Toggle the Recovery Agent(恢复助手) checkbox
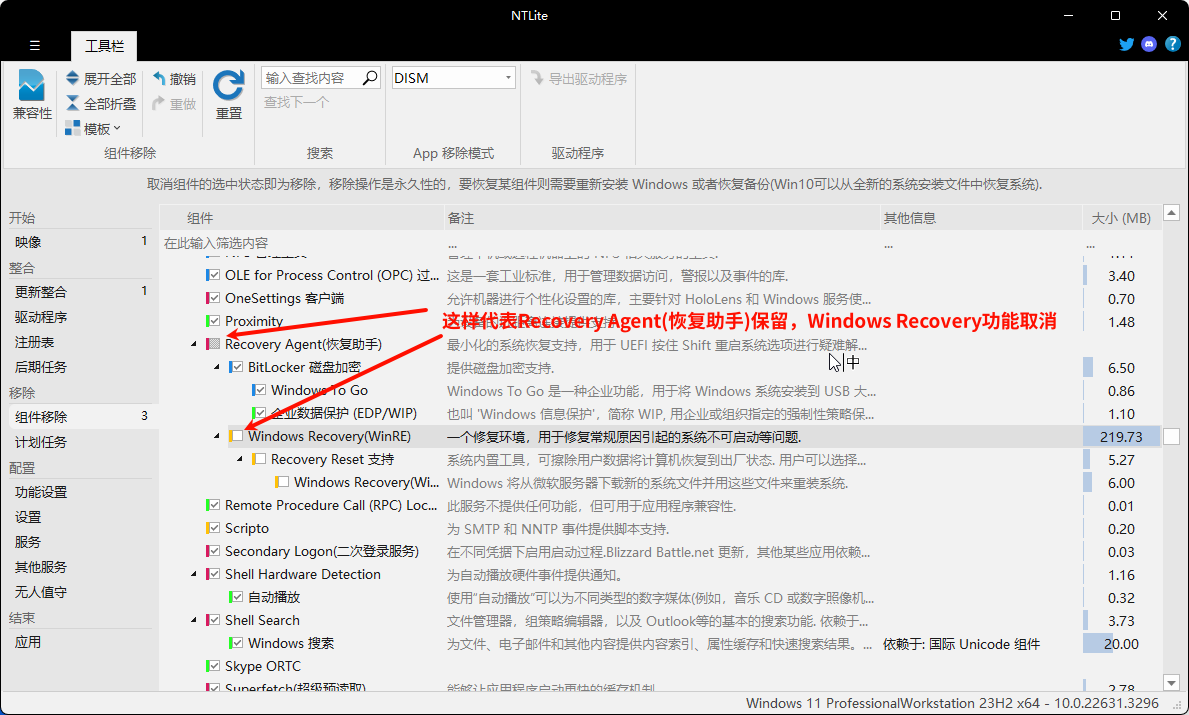The height and width of the screenshot is (715, 1189). pos(215,344)
